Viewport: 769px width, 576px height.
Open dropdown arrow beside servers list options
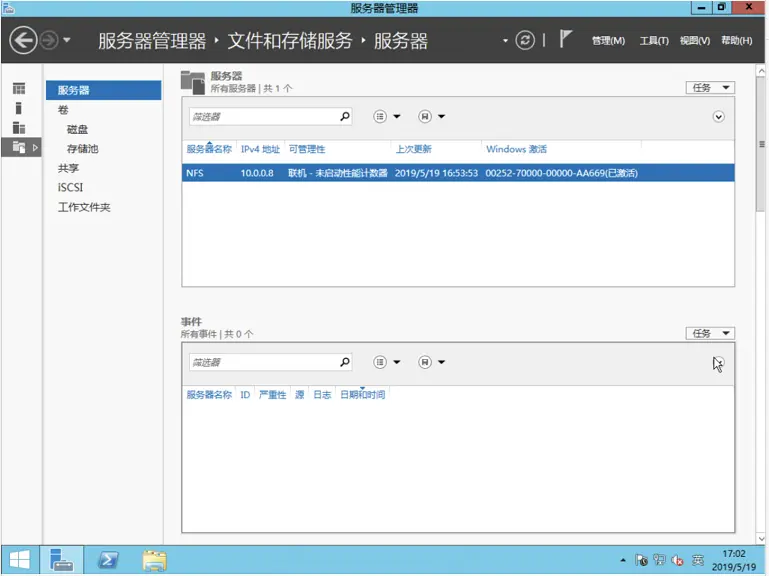(397, 116)
